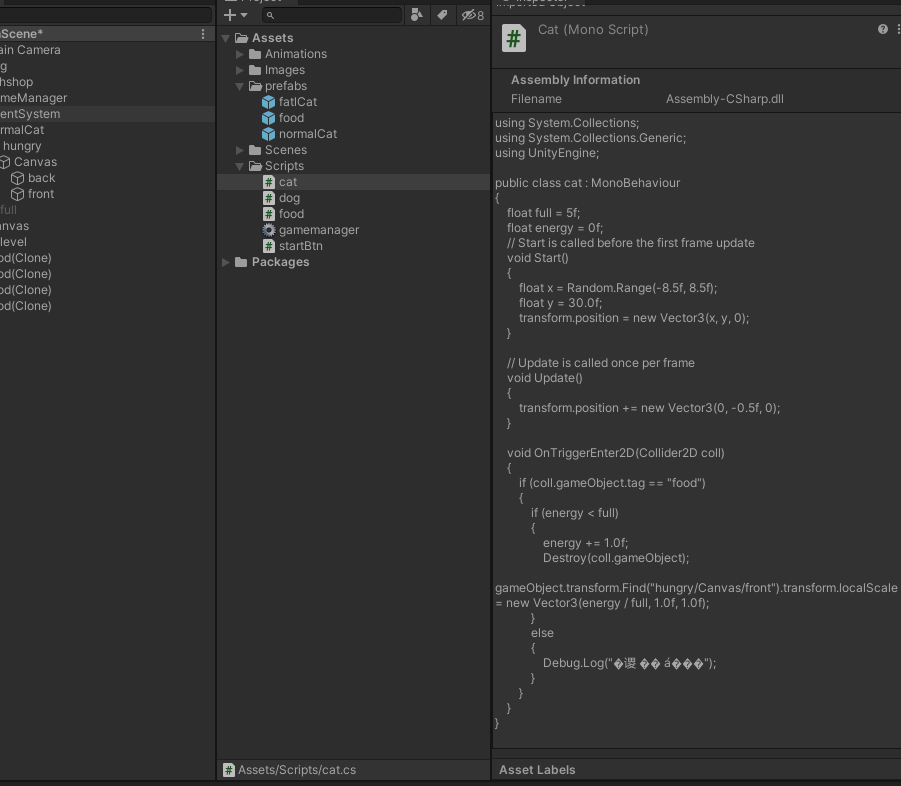Click the Hierarchy search field
The width and height of the screenshot is (901, 786).
106,15
